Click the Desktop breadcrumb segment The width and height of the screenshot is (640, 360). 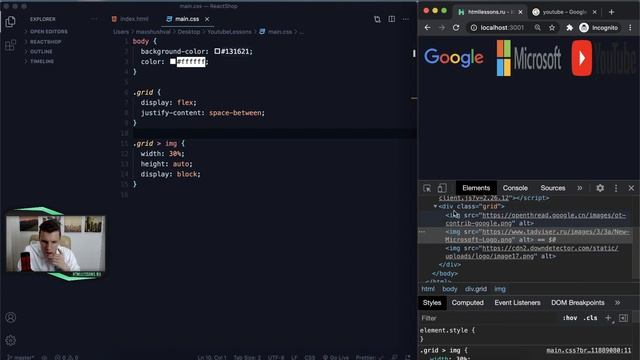(189, 31)
